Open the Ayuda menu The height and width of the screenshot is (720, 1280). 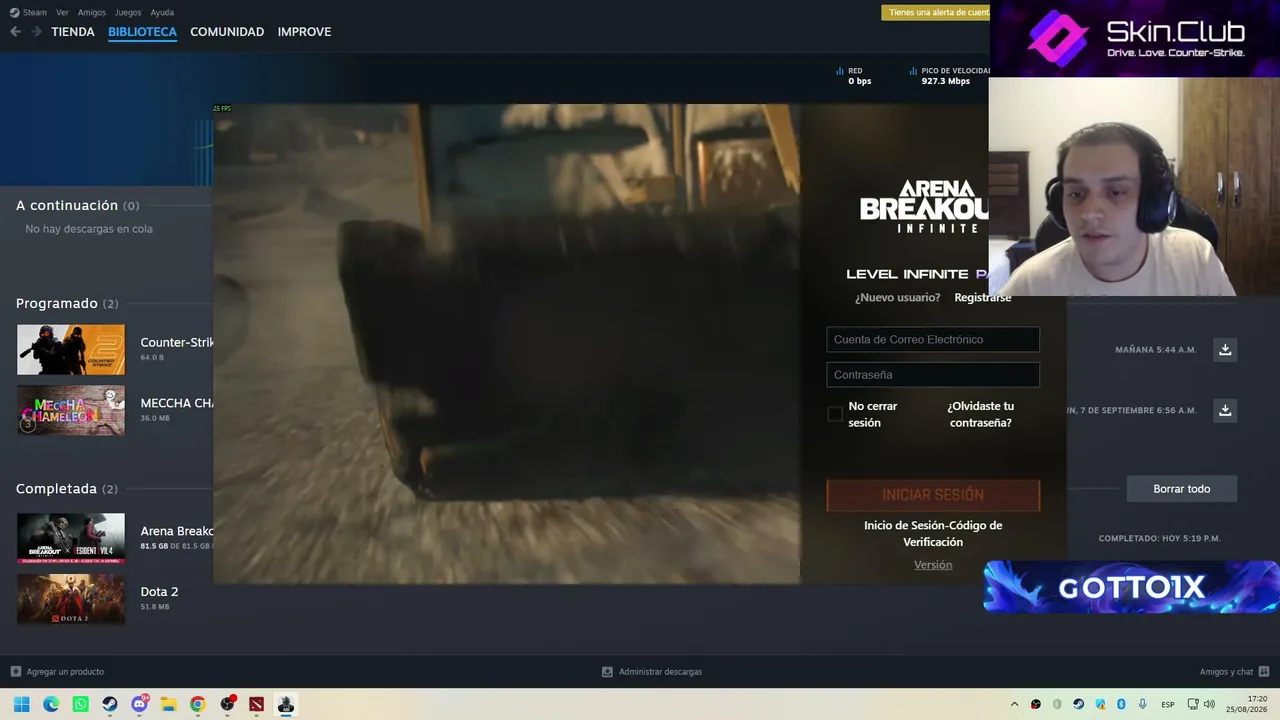(x=162, y=12)
